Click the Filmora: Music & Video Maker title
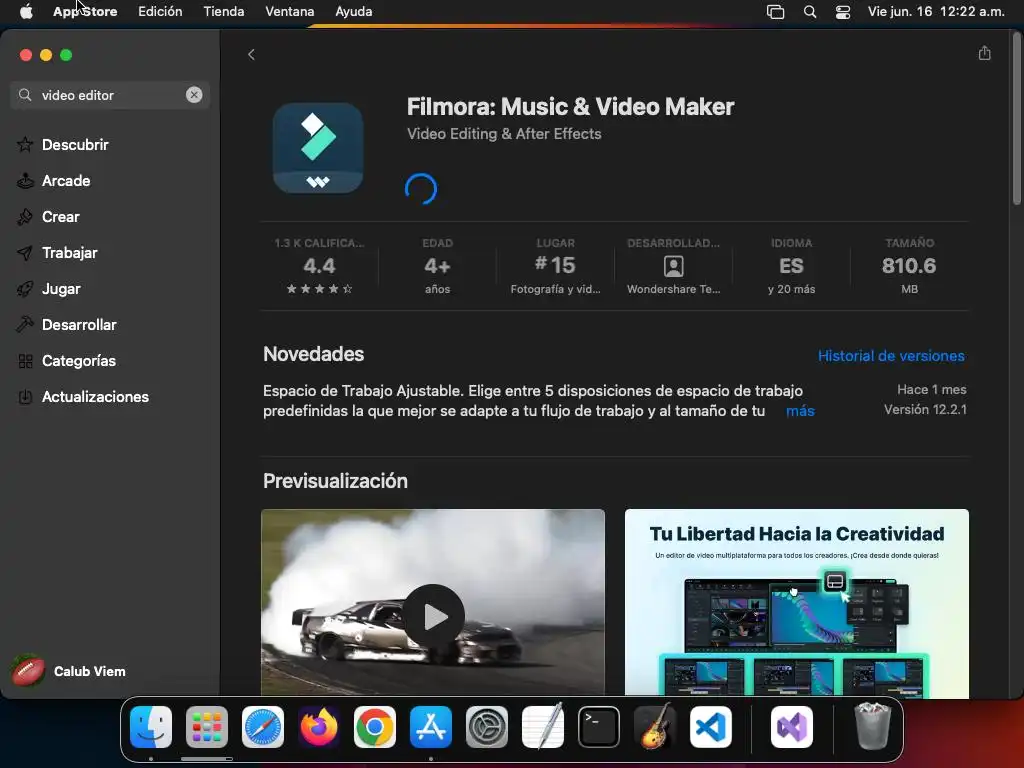Screen dimensions: 1024x768 coord(570,106)
